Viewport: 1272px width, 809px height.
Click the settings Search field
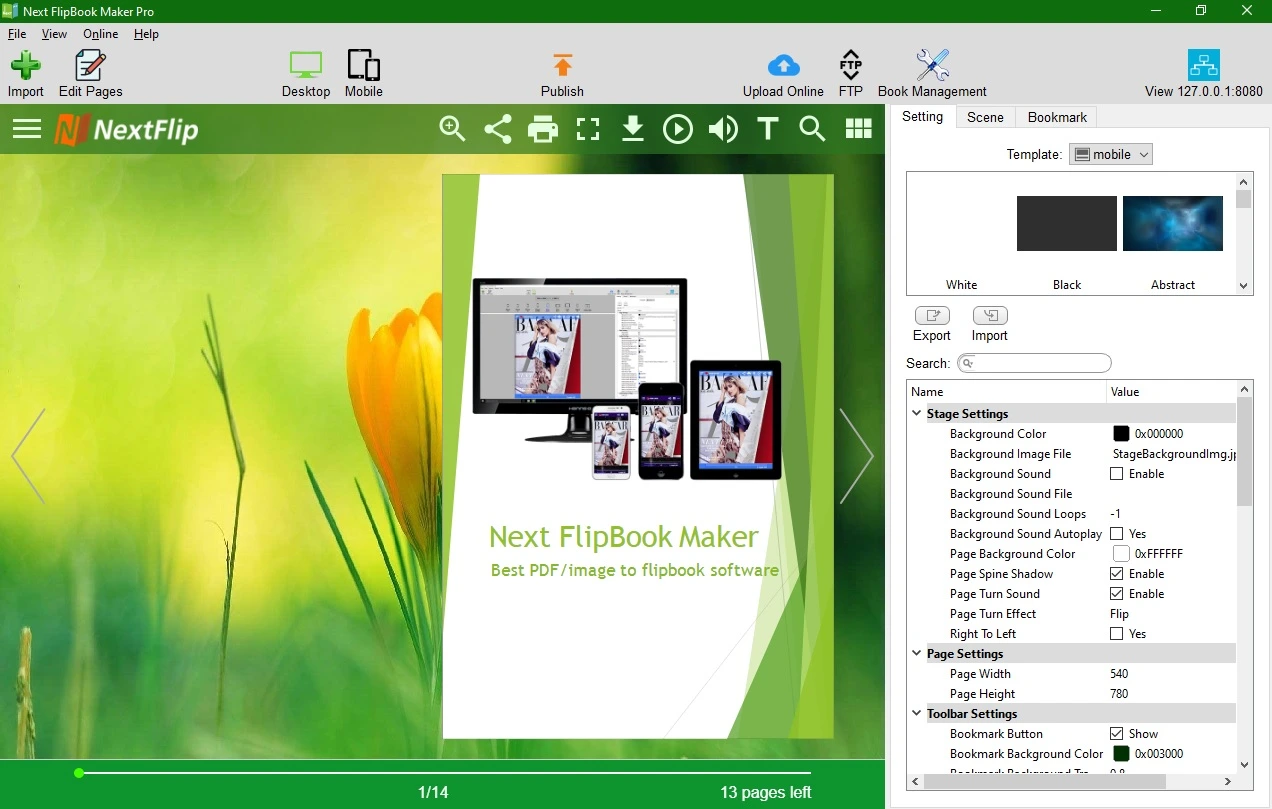point(1034,363)
